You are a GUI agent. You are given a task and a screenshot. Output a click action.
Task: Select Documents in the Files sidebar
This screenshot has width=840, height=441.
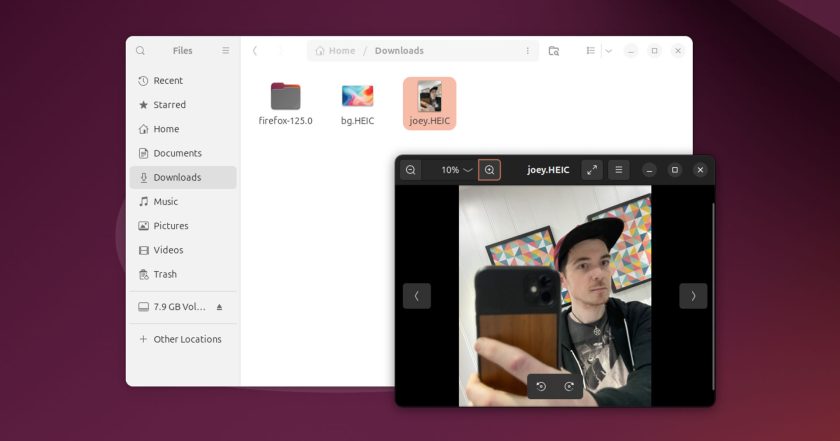(x=183, y=153)
